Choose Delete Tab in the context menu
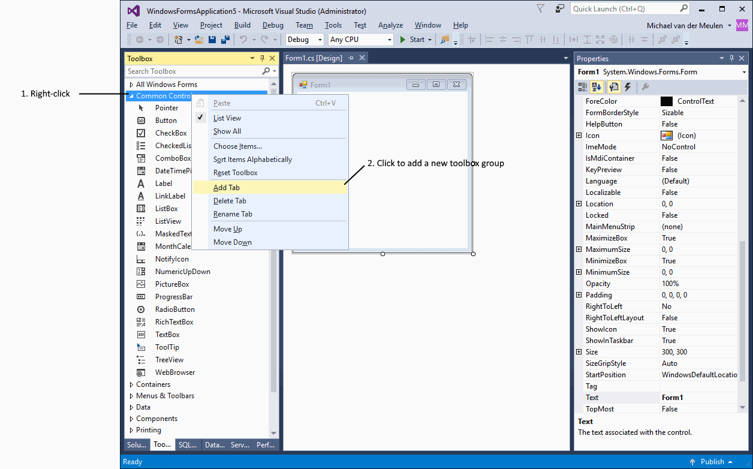This screenshot has height=469, width=753. coord(270,201)
